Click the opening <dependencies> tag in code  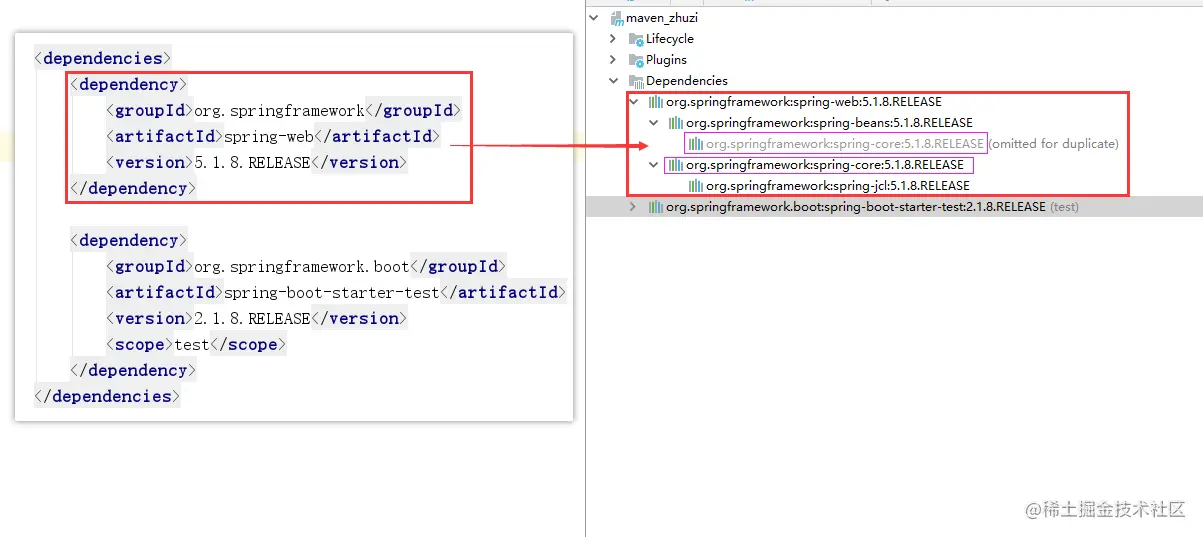[102, 58]
